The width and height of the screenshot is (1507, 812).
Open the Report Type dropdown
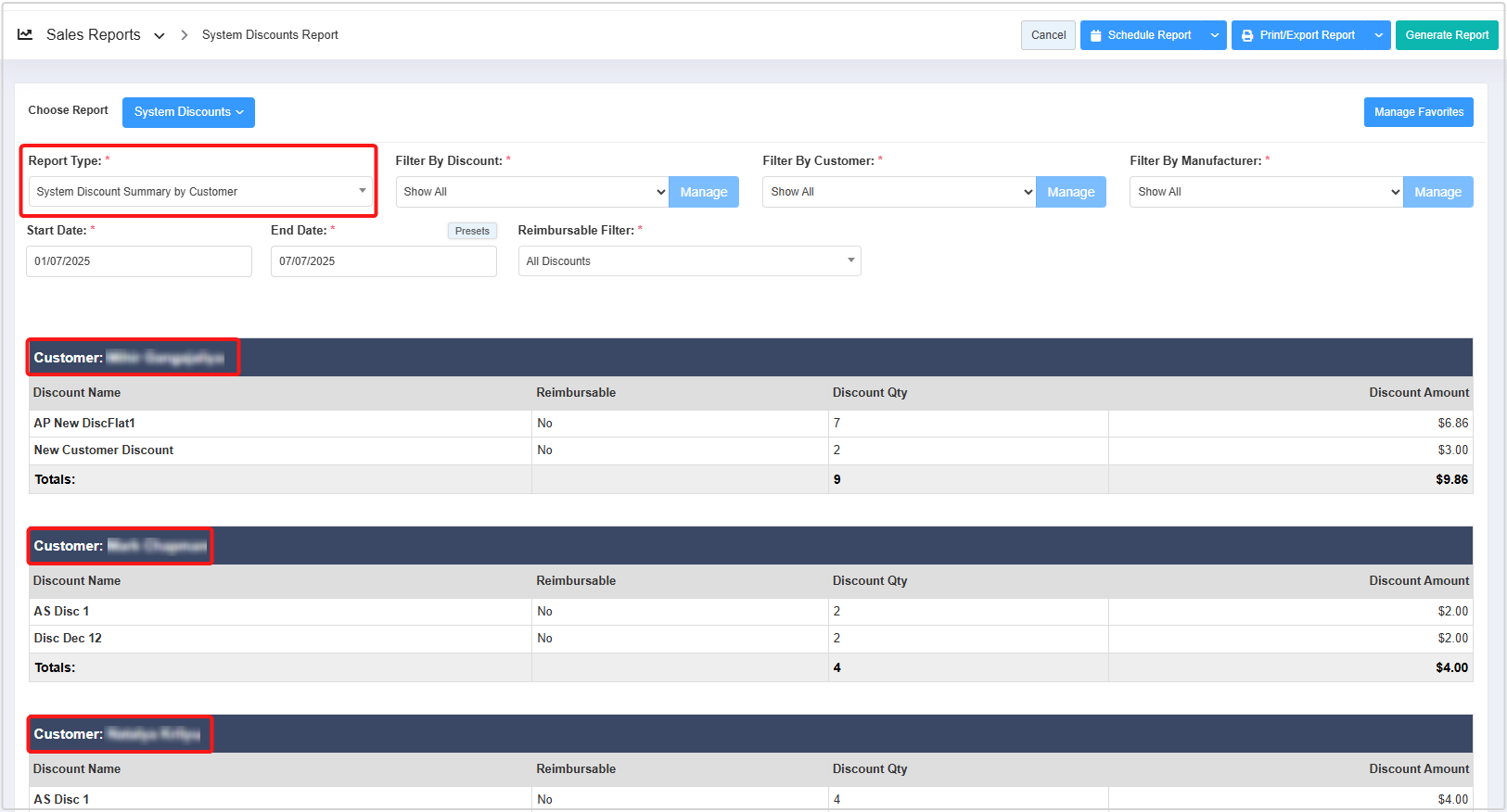coord(200,192)
